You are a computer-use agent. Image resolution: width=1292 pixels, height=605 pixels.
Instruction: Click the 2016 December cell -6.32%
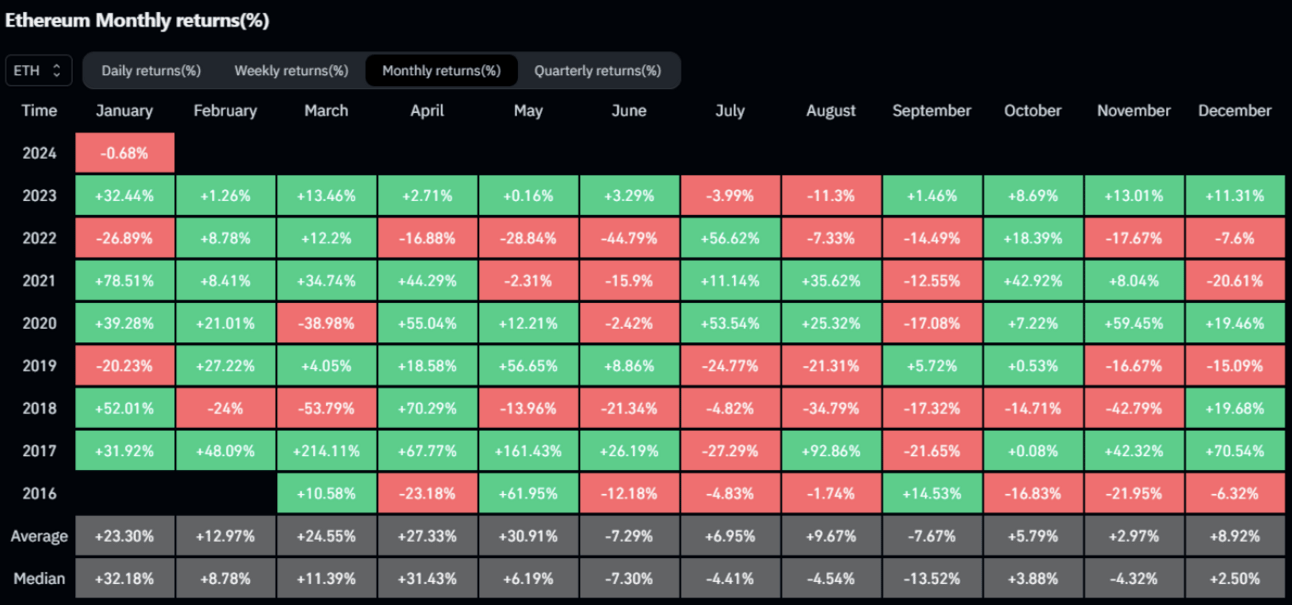[x=1235, y=493]
